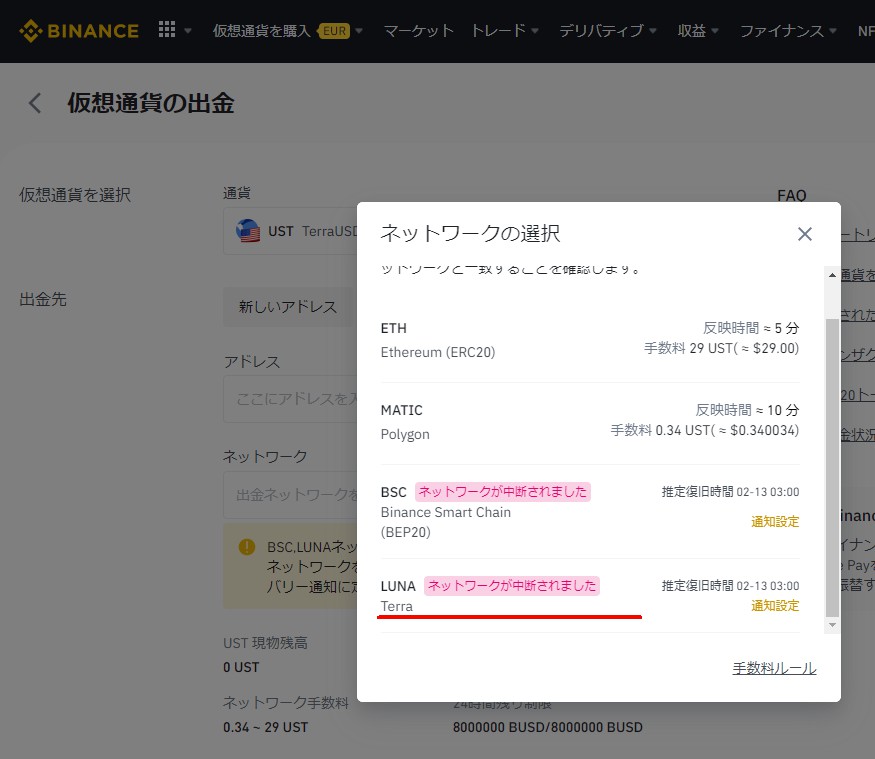
Task: Go back using the arrow beside 仮想通貨の出金
Action: pyautogui.click(x=35, y=103)
